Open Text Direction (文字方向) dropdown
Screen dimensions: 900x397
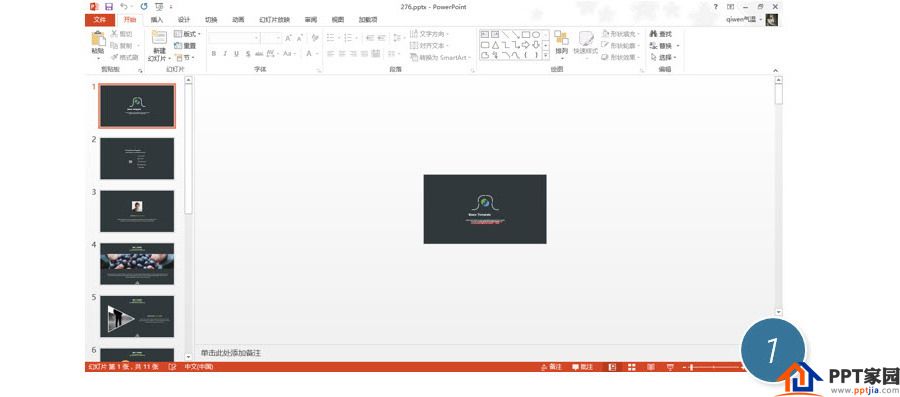click(x=429, y=34)
